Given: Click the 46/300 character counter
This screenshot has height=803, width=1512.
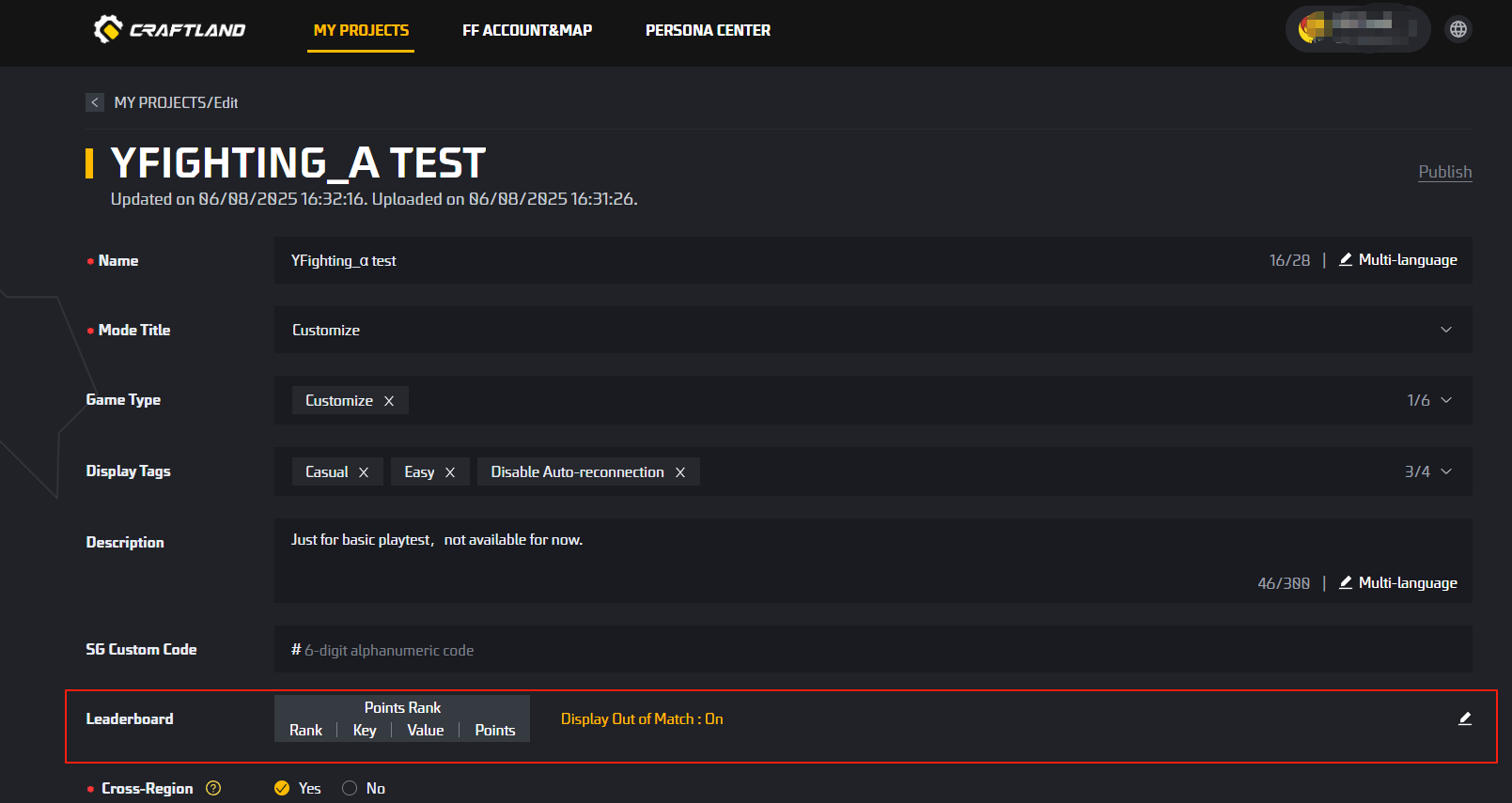Looking at the screenshot, I should 1284,583.
